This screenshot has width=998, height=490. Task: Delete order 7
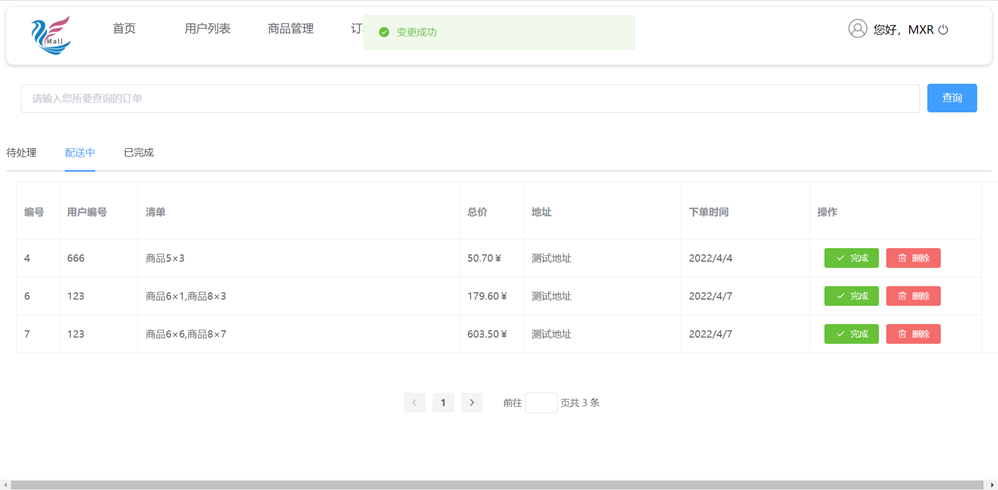[x=913, y=334]
